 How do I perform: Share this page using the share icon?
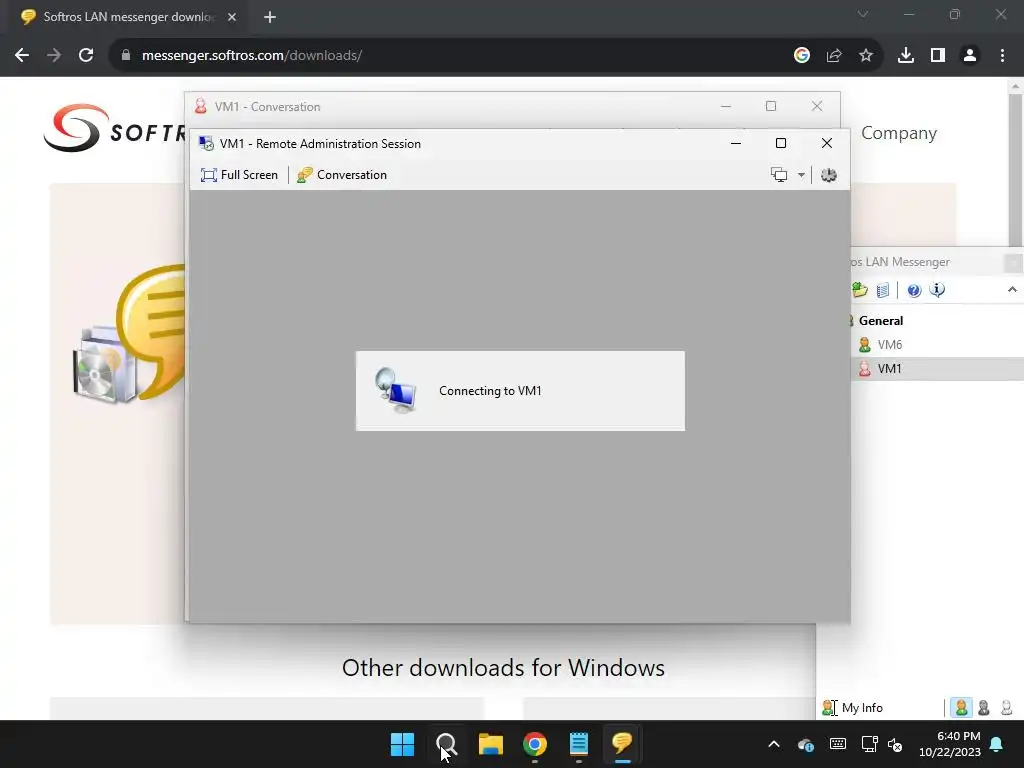834,56
